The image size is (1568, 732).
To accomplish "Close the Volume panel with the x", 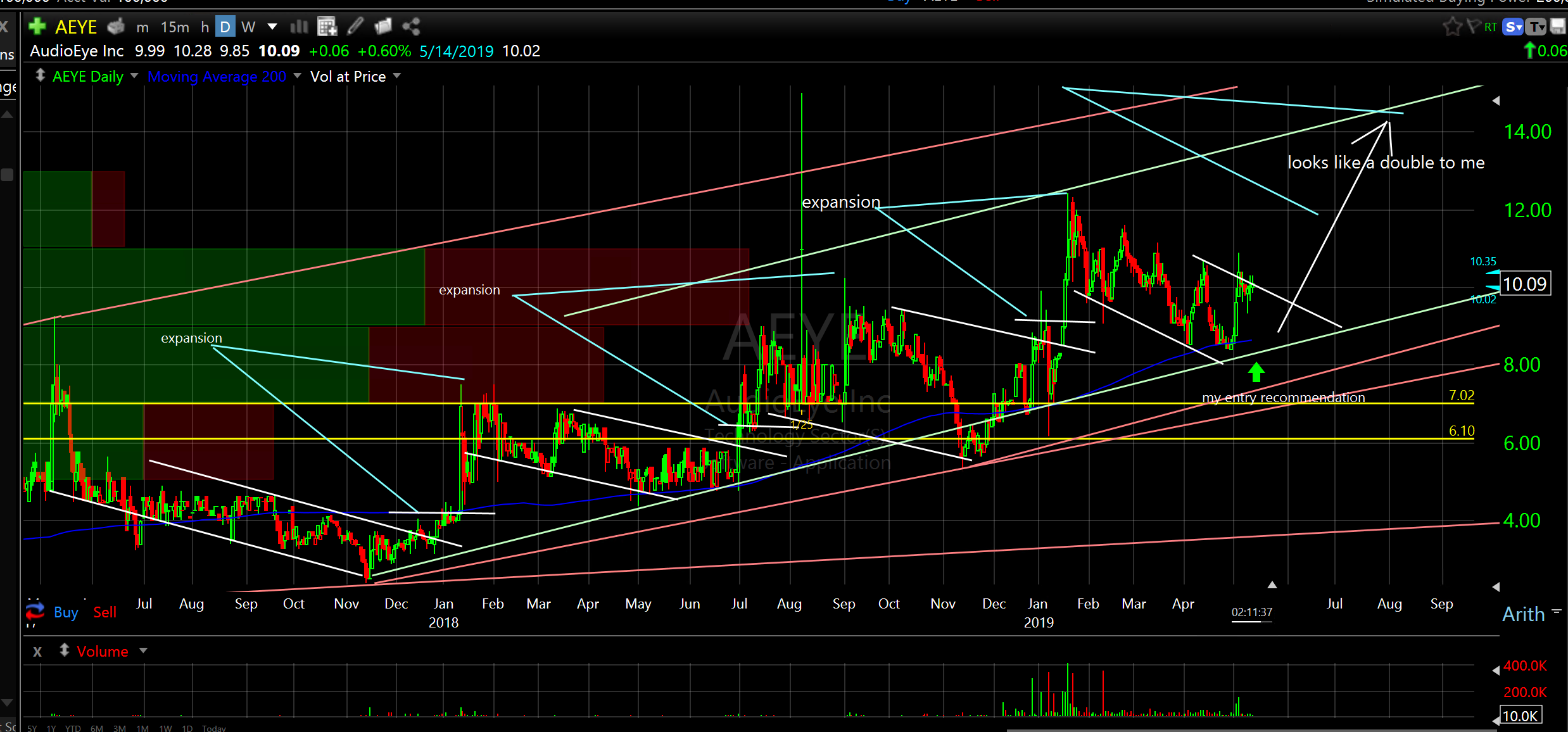I will click(37, 652).
